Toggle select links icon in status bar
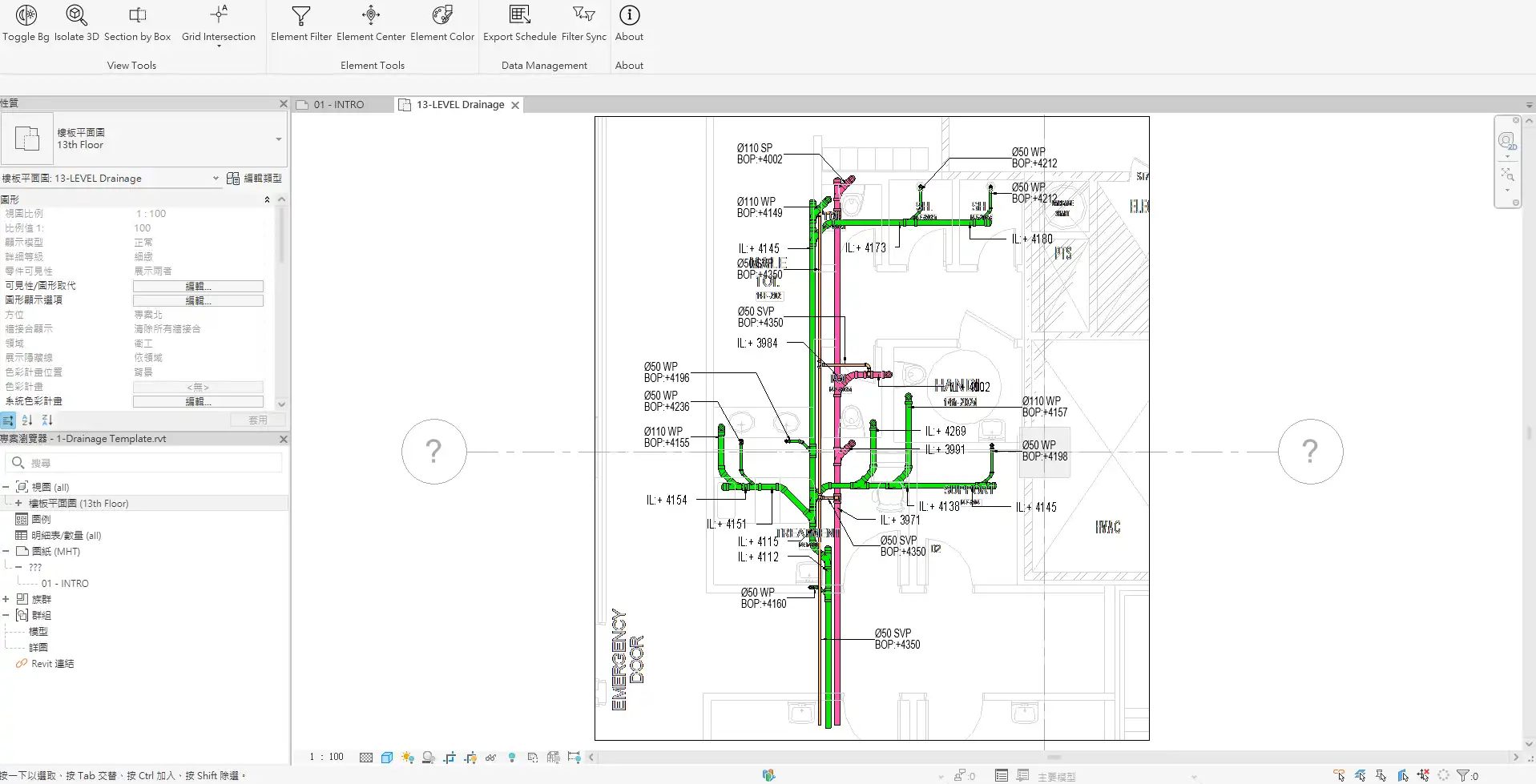This screenshot has width=1536, height=784. pos(1340,775)
